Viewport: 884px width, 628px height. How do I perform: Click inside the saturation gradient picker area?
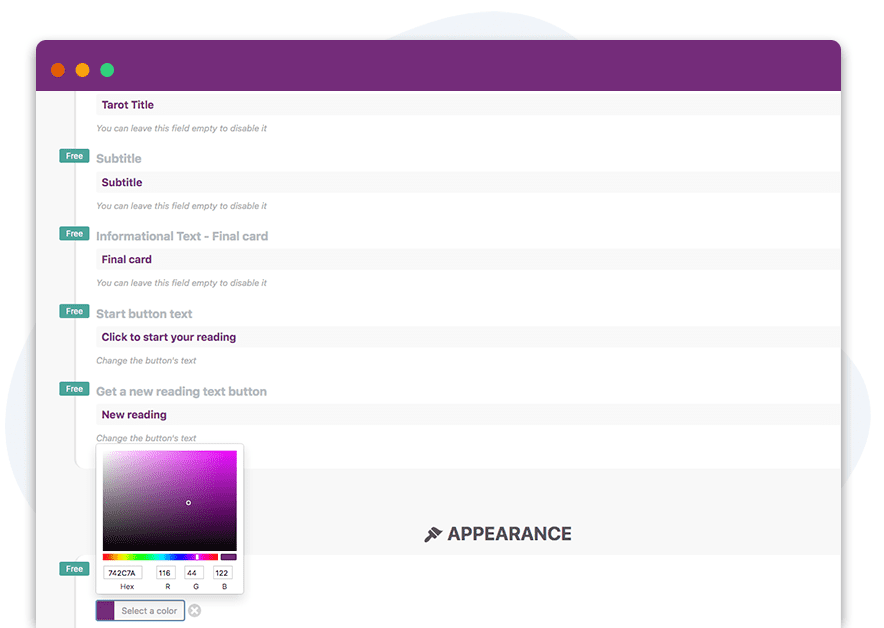(x=170, y=501)
